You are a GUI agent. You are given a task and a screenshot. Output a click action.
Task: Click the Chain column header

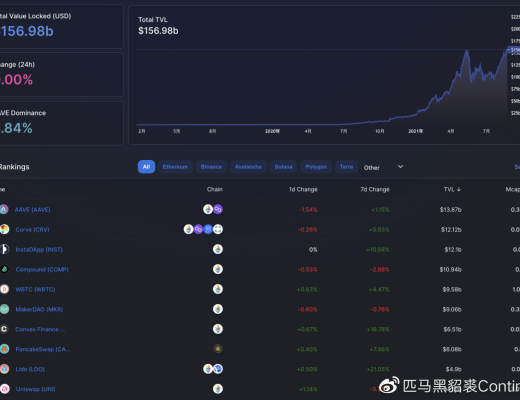pos(215,189)
